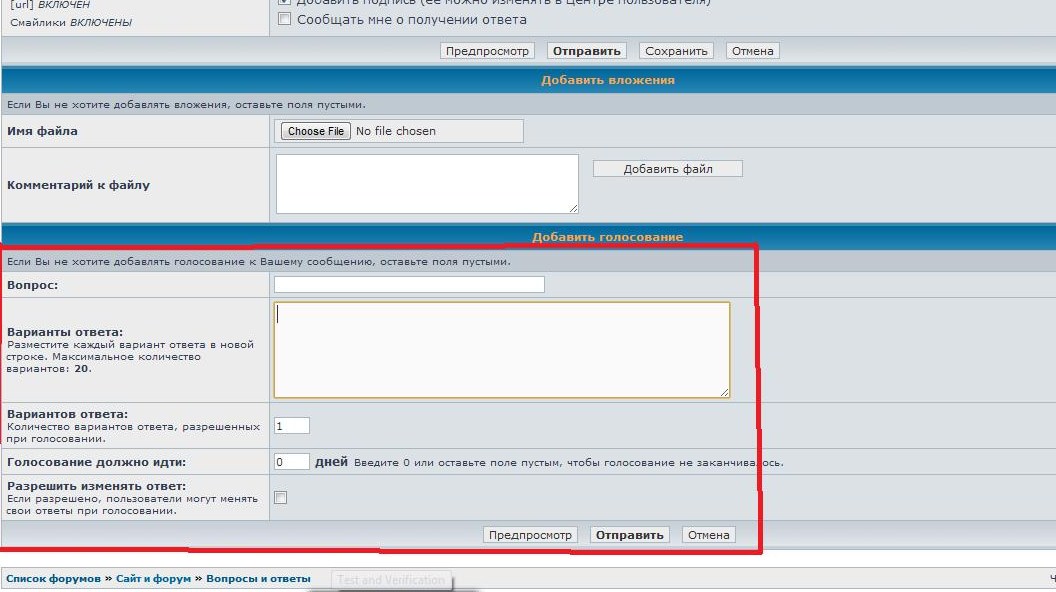Screen dimensions: 1056x592
Task: Submit the poll with the bottom Отправить button
Action: point(629,535)
